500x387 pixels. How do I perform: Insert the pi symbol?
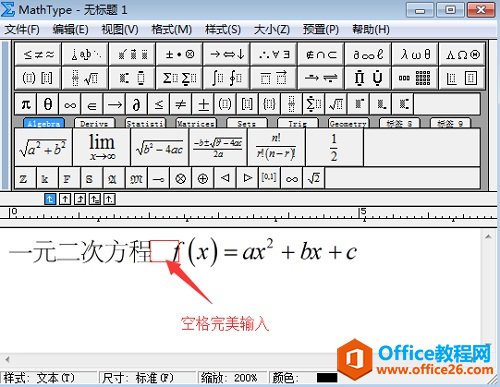coord(26,105)
